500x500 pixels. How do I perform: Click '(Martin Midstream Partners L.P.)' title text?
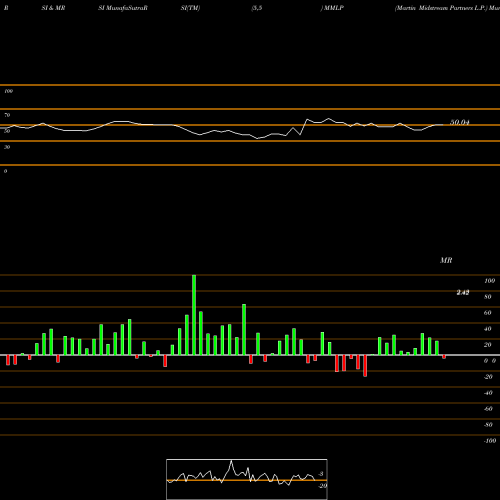click(441, 8)
